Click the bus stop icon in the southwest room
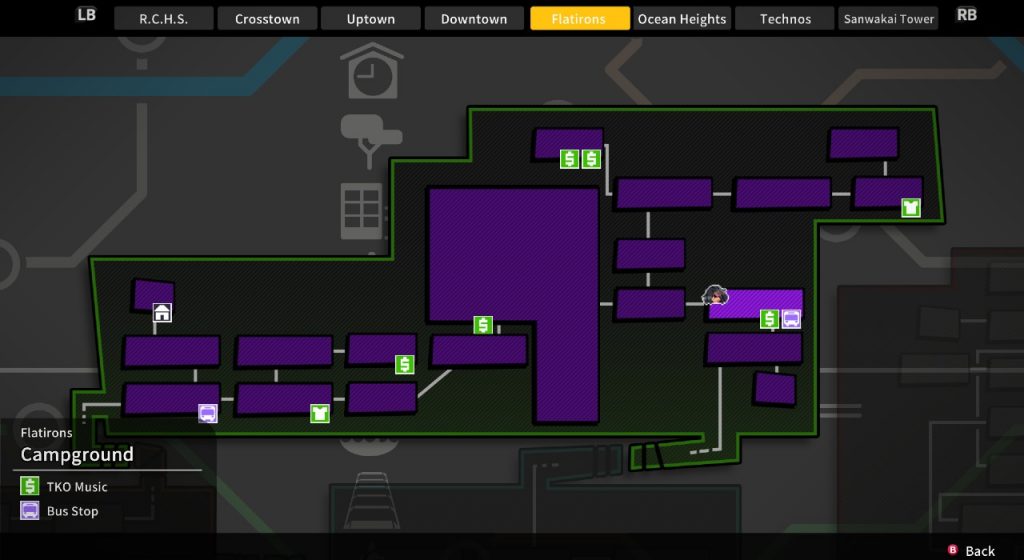The width and height of the screenshot is (1024, 560). point(208,413)
